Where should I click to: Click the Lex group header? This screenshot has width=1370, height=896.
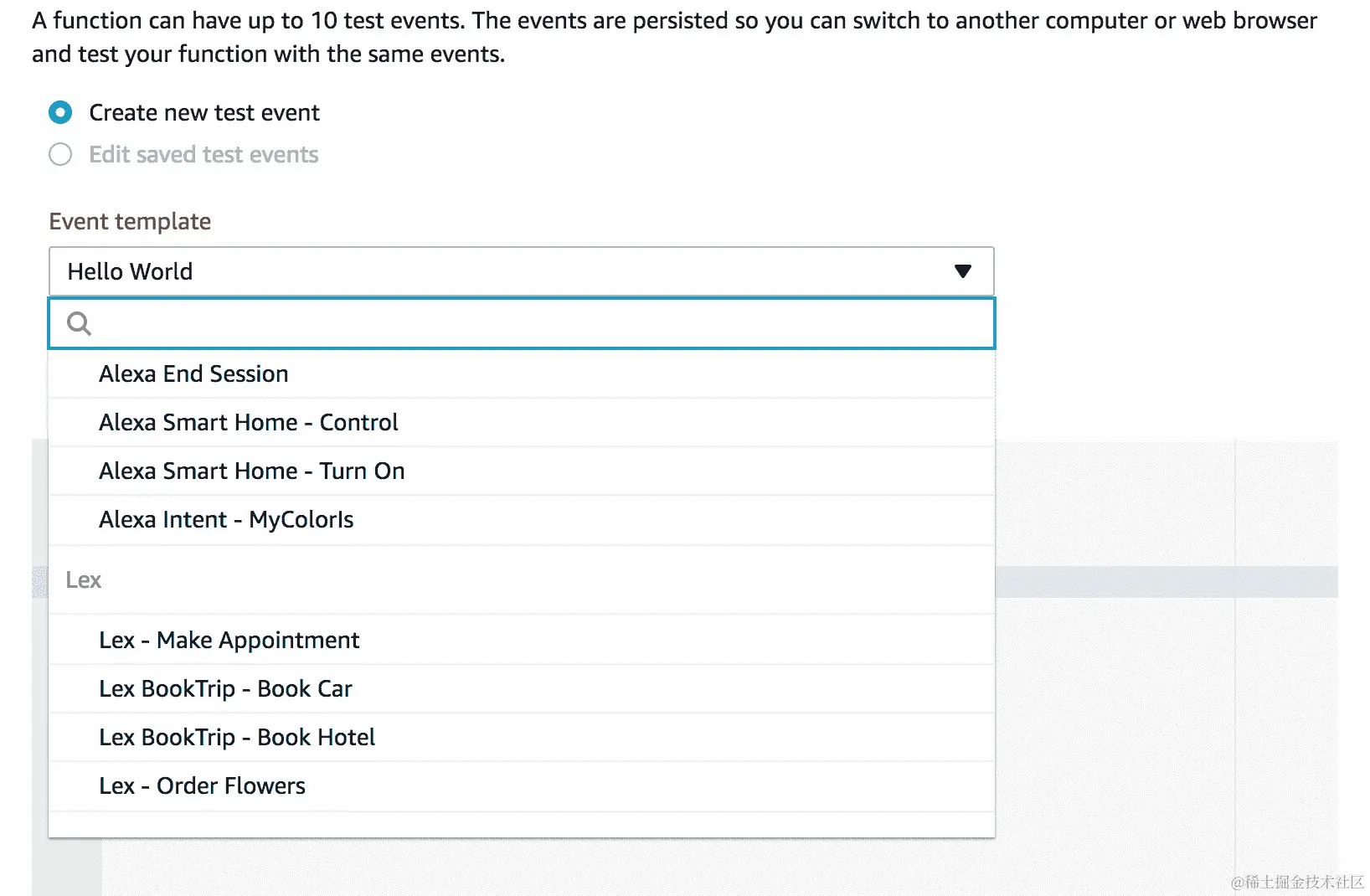[84, 579]
